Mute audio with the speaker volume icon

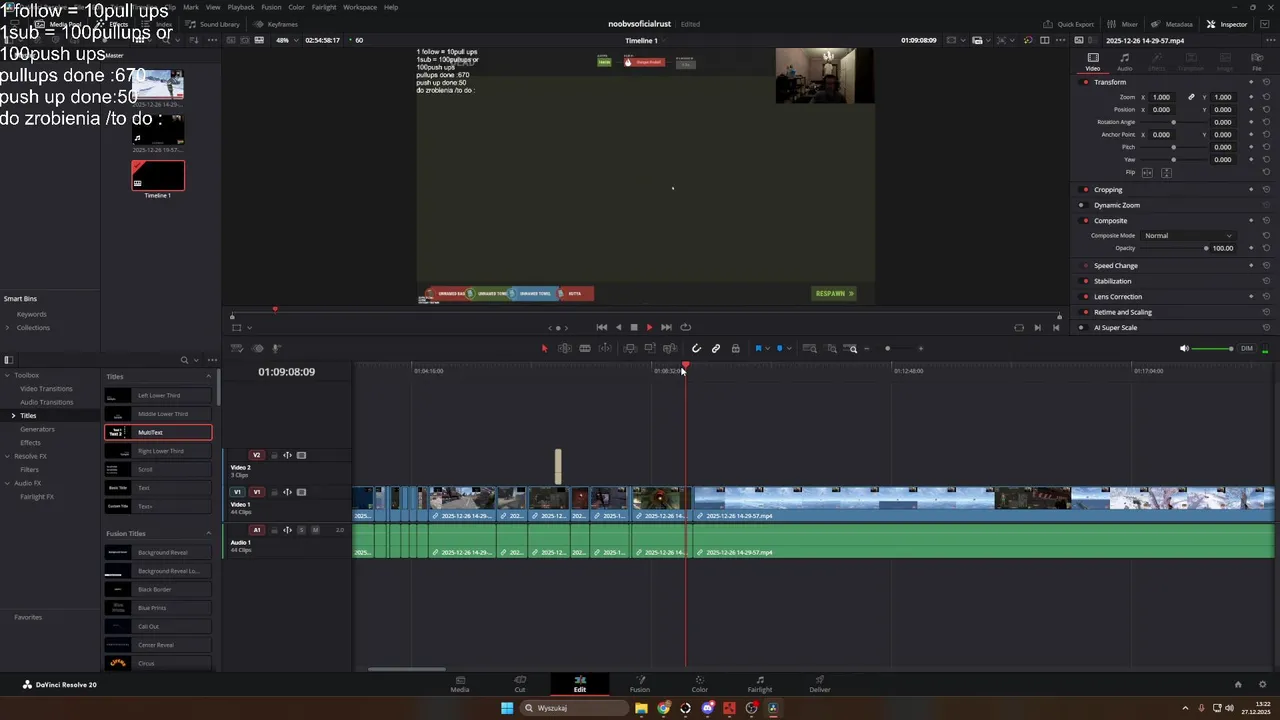coord(1184,348)
